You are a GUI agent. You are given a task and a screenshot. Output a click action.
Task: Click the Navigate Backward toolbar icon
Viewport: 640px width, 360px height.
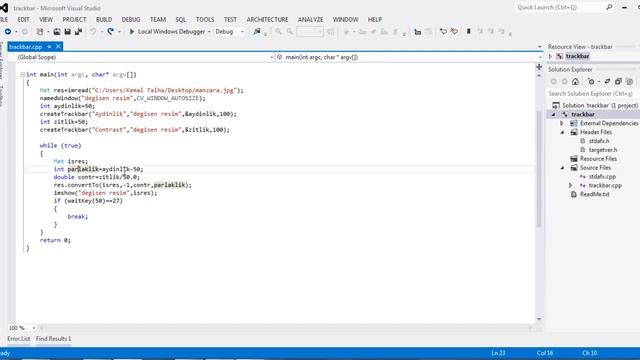point(8,31)
